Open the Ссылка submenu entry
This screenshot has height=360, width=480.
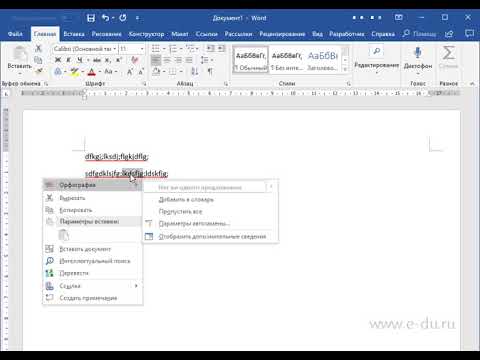tap(93, 286)
